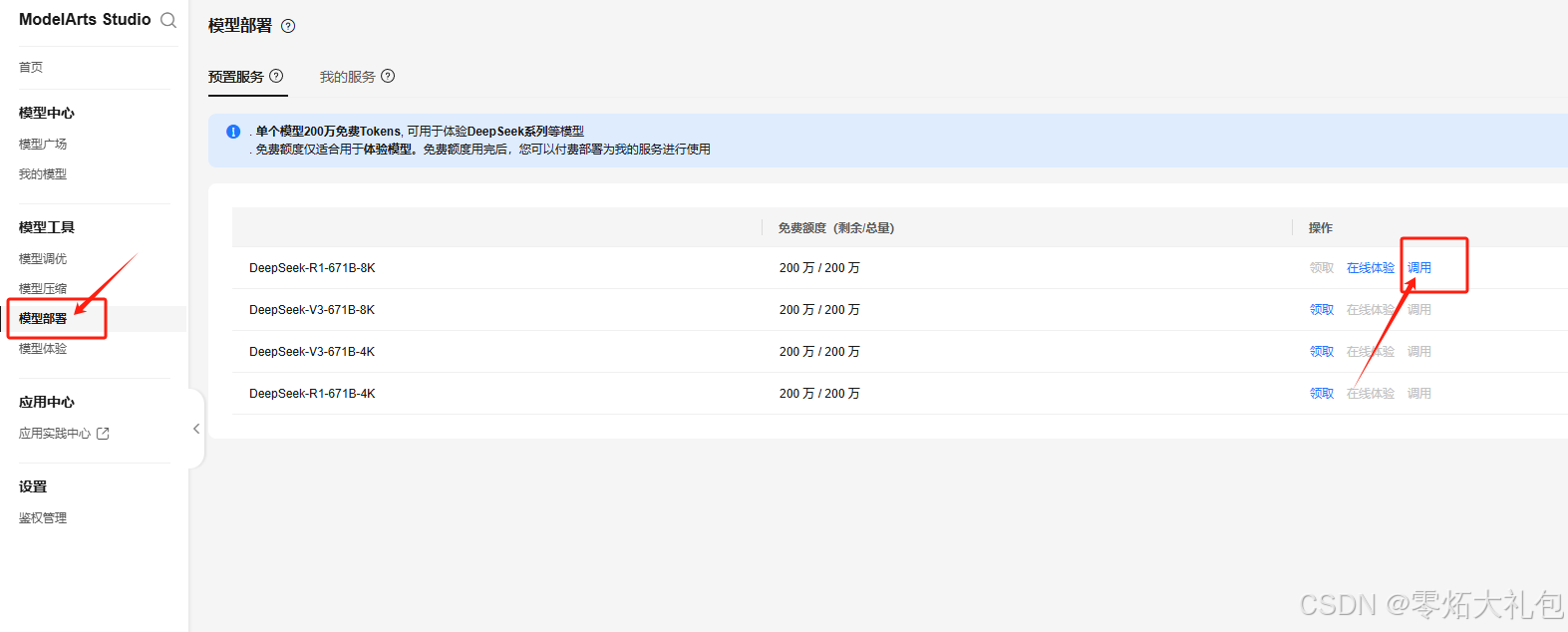The image size is (1568, 632).
Task: Switch to 预置服务 tab
Action: pyautogui.click(x=236, y=77)
